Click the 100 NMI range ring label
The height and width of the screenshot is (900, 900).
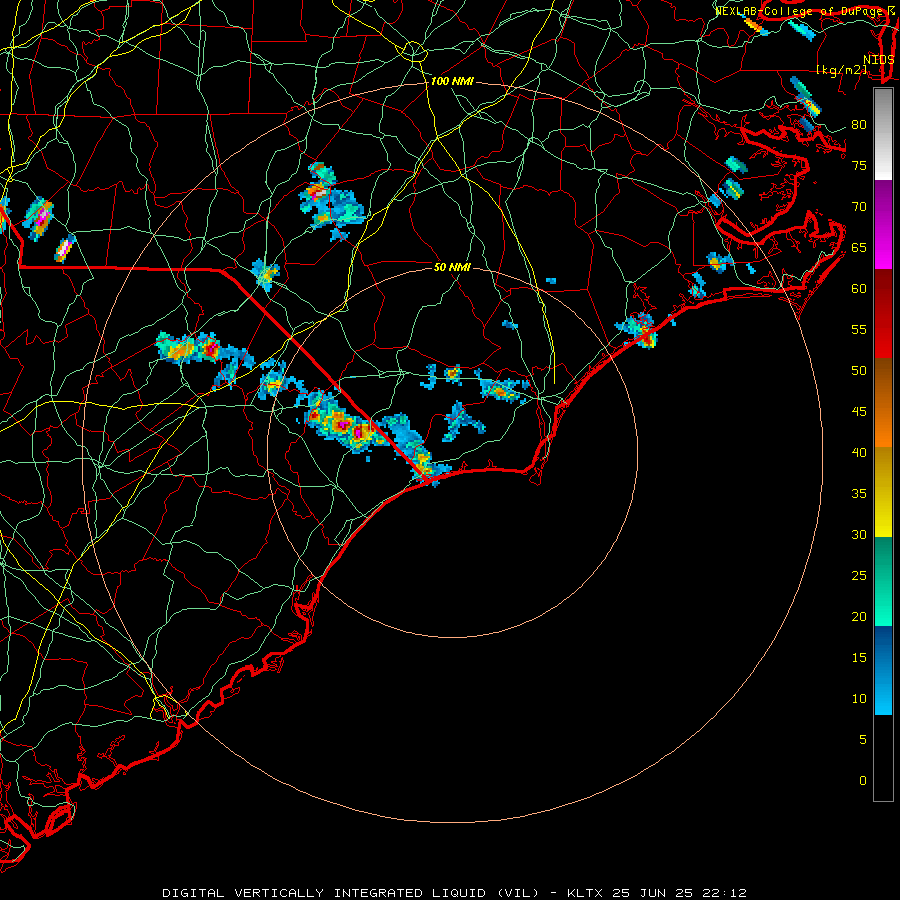click(x=452, y=82)
